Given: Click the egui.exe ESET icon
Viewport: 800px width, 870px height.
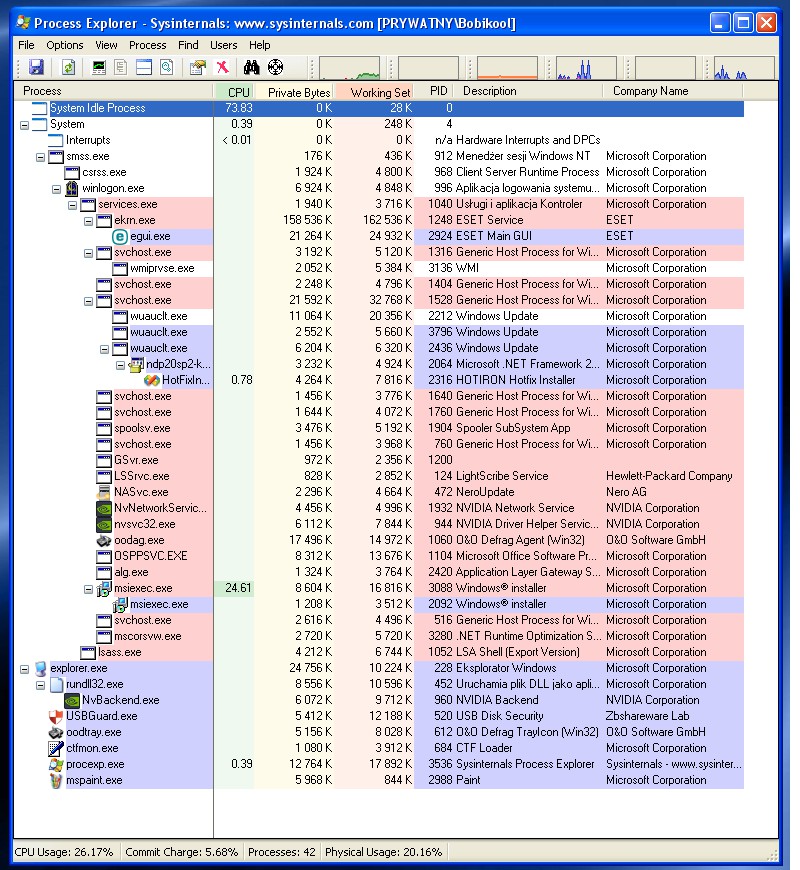Looking at the screenshot, I should click(120, 237).
